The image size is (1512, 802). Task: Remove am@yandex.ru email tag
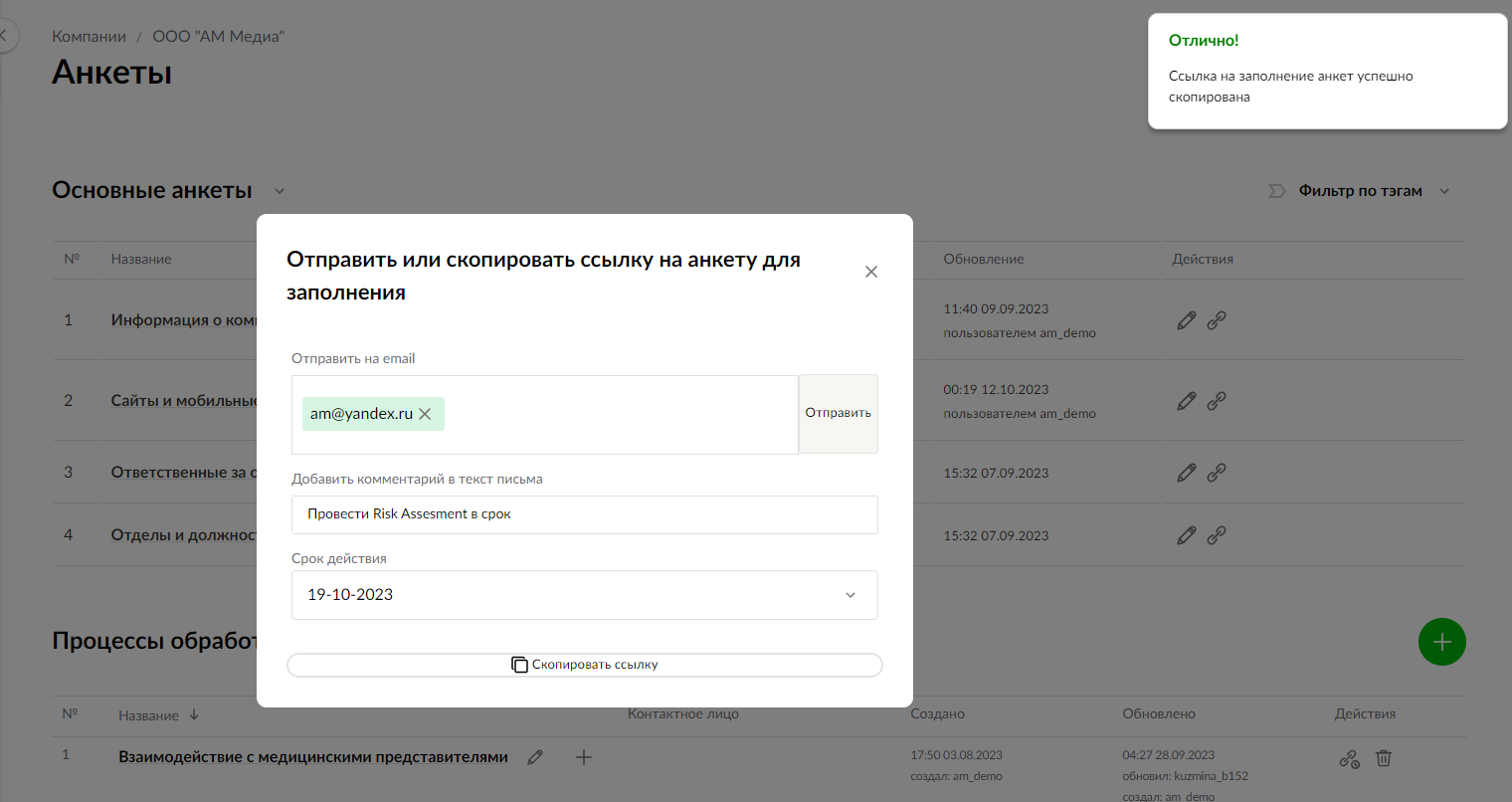(425, 414)
